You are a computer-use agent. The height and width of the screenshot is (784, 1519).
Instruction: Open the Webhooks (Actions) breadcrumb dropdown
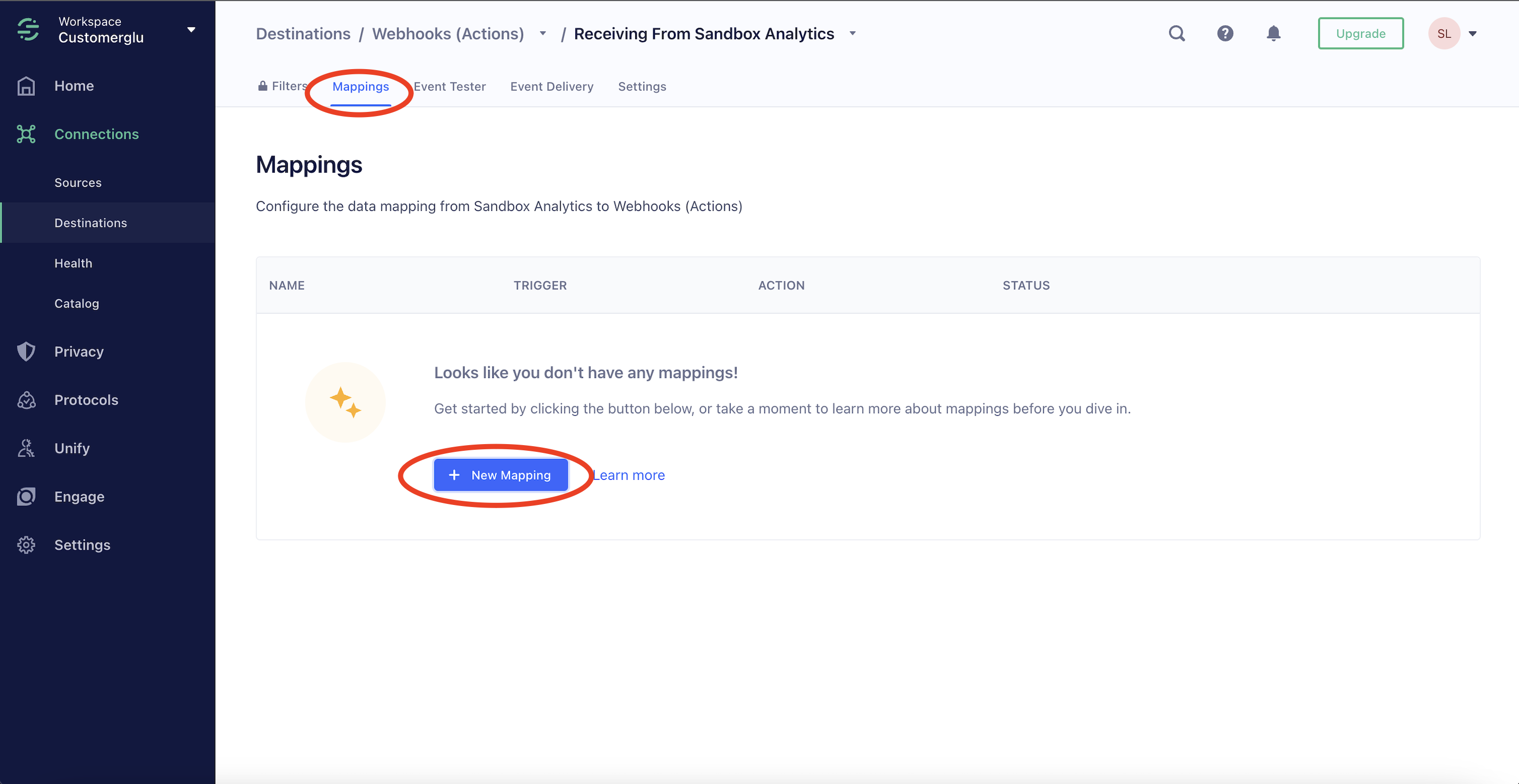pos(542,34)
